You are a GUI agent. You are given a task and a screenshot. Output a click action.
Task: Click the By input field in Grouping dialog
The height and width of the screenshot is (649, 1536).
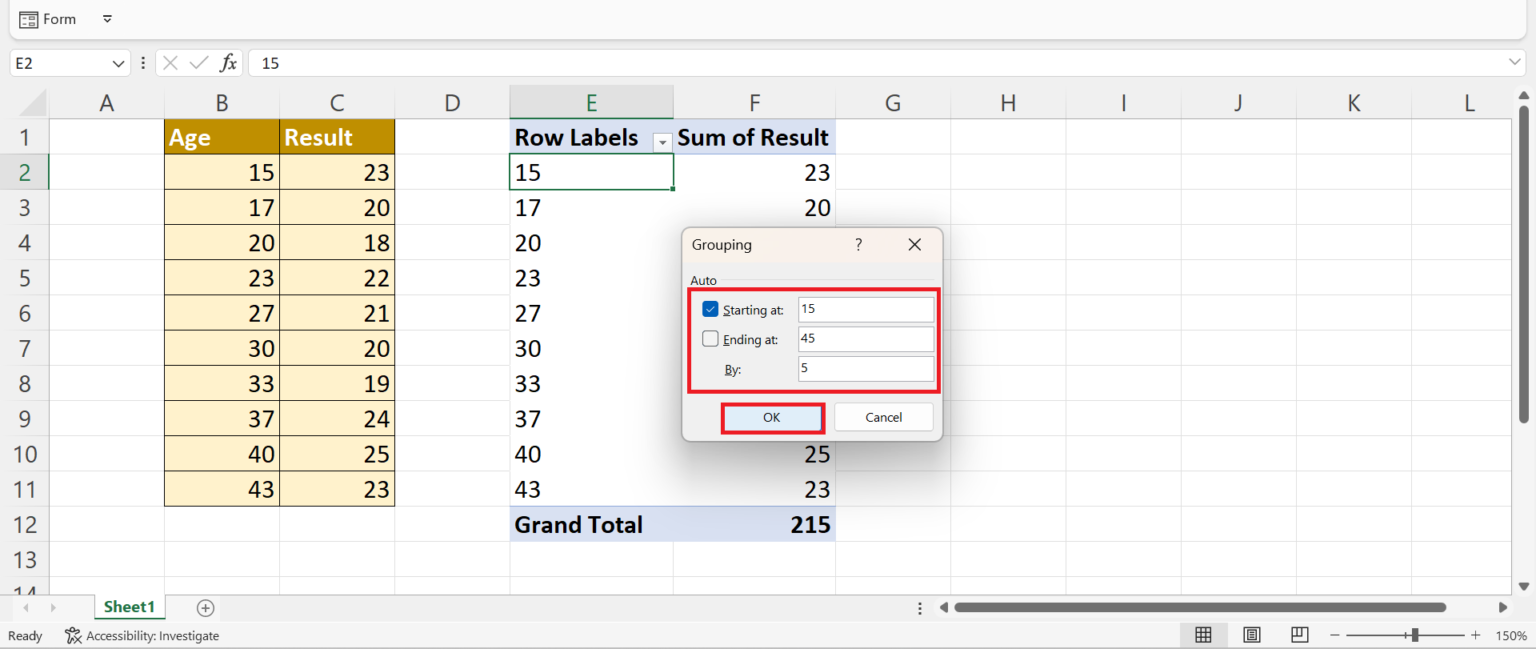pos(864,368)
